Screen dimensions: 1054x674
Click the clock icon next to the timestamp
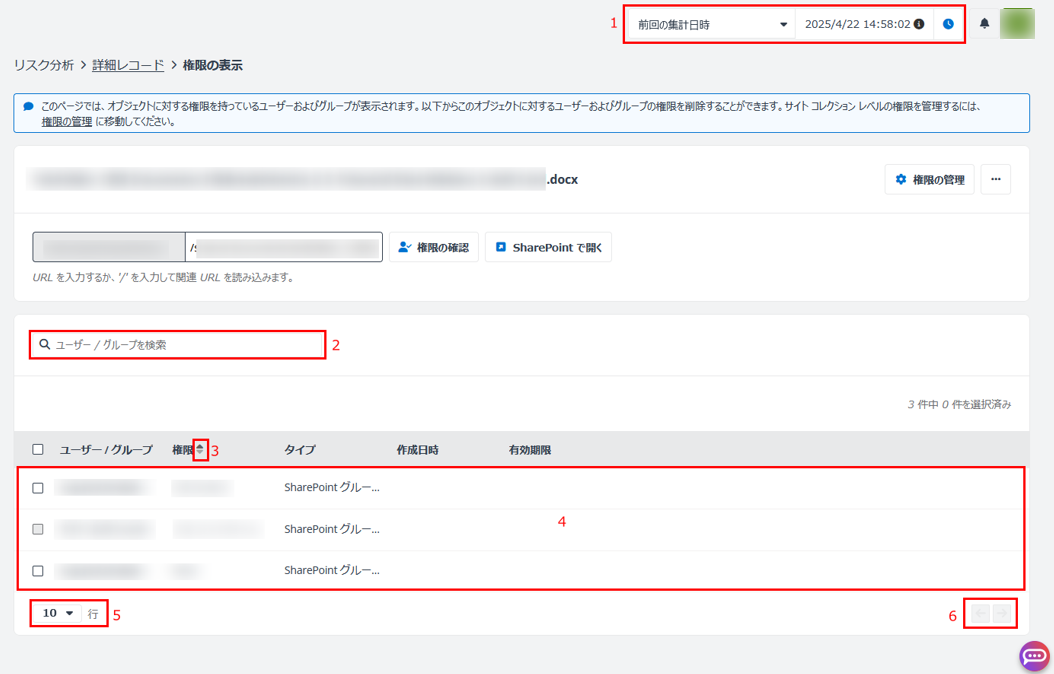click(x=948, y=24)
